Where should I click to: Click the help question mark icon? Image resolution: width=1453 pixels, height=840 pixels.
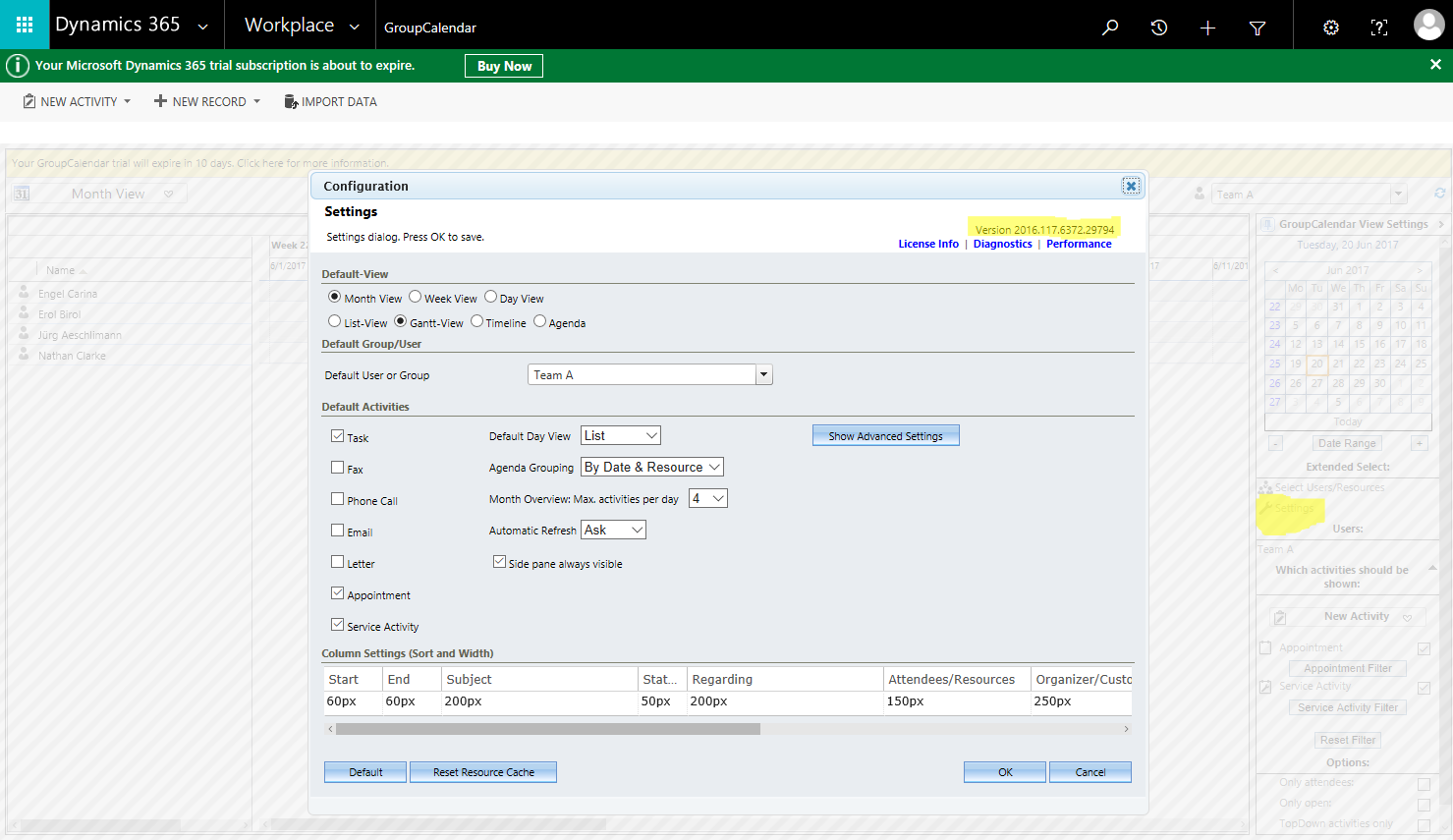click(1379, 28)
